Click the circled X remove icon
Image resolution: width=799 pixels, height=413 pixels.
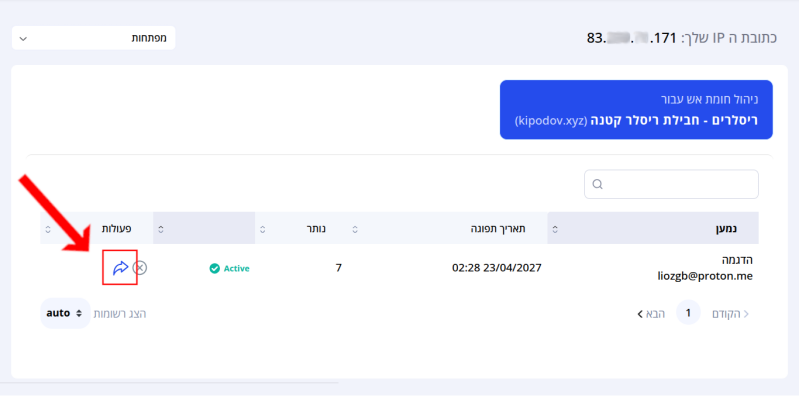click(140, 268)
